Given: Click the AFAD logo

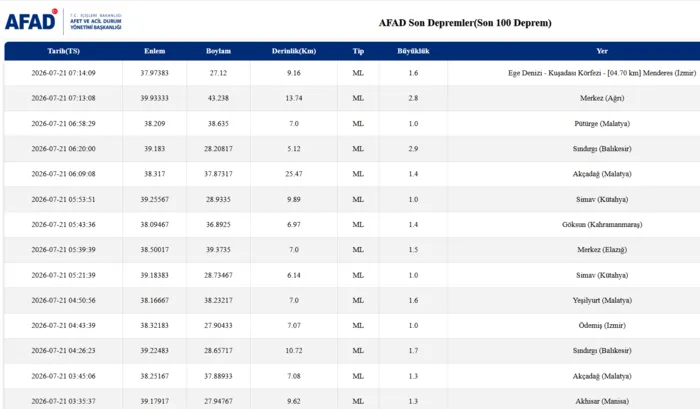Looking at the screenshot, I should (x=63, y=21).
